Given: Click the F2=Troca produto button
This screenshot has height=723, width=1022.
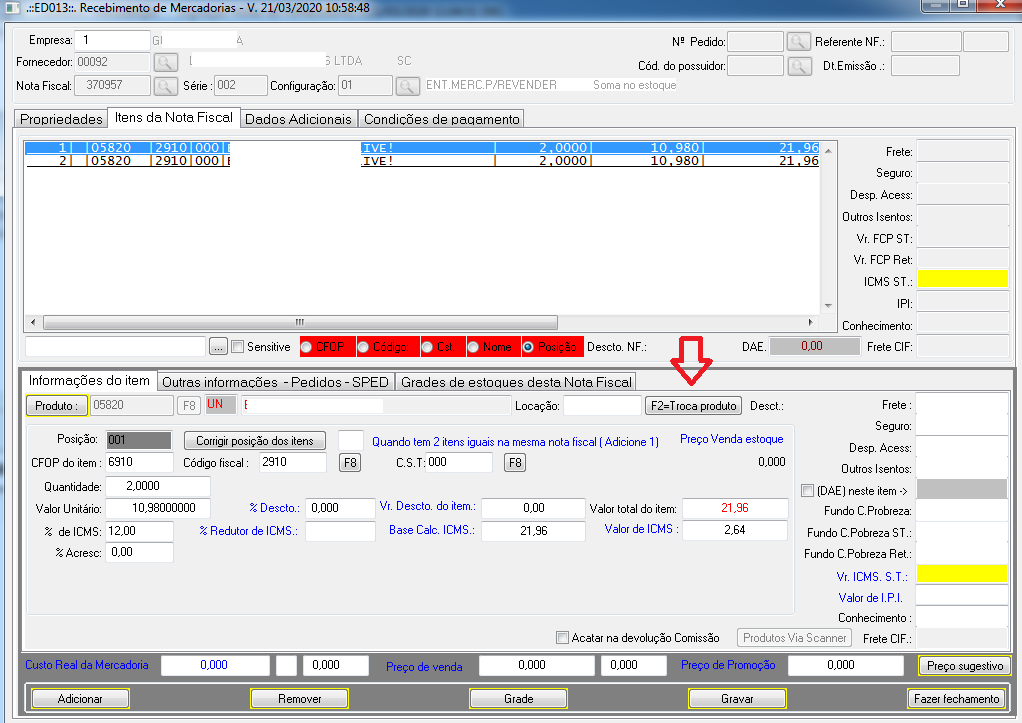Looking at the screenshot, I should (693, 406).
